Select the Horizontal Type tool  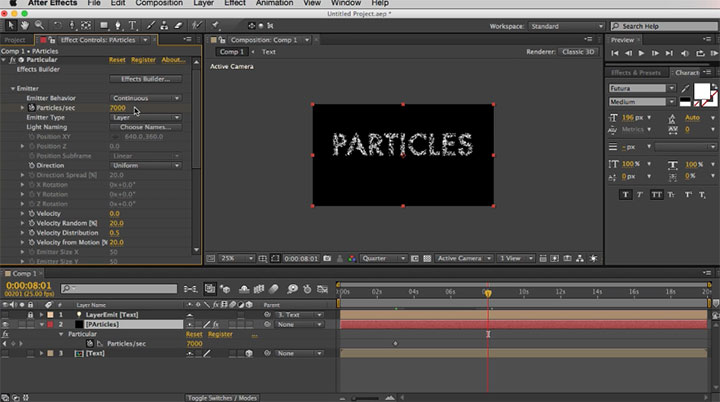[x=133, y=26]
